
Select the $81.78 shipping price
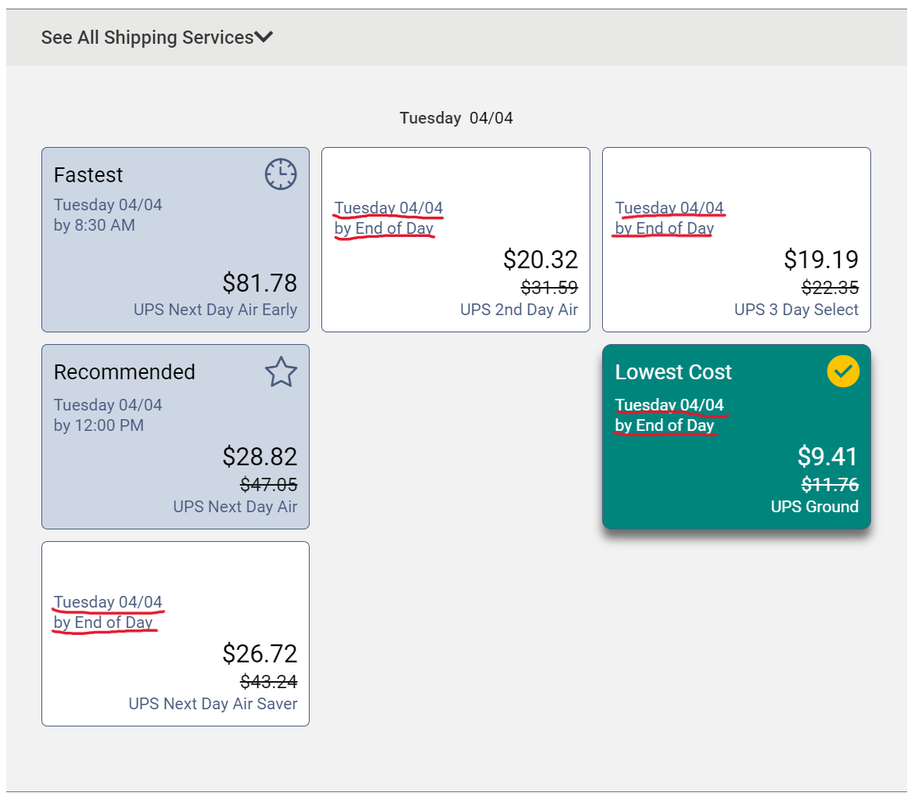260,283
